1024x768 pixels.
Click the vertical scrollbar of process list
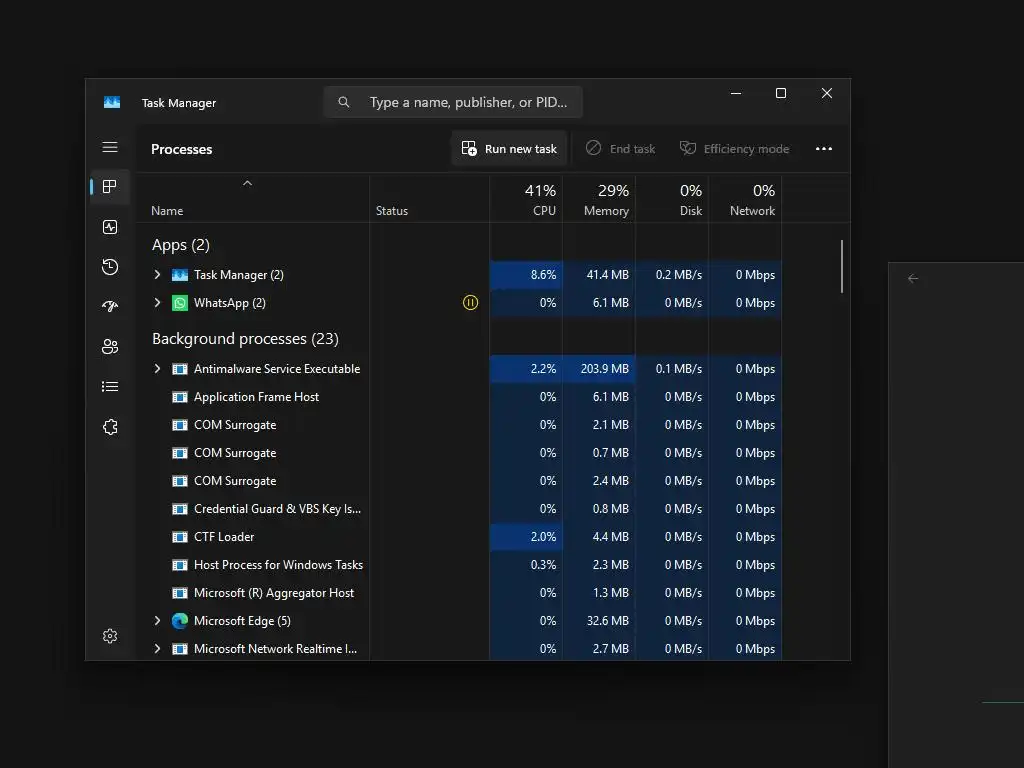(x=842, y=266)
